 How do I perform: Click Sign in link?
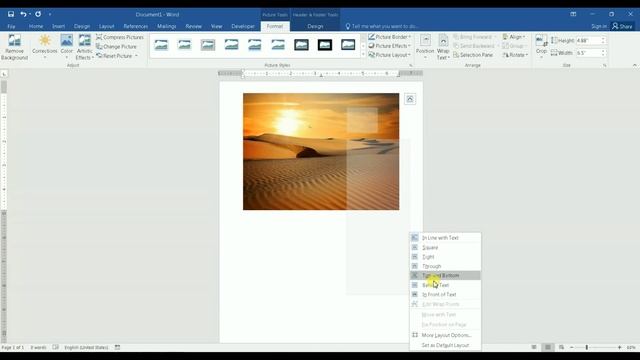pos(599,26)
